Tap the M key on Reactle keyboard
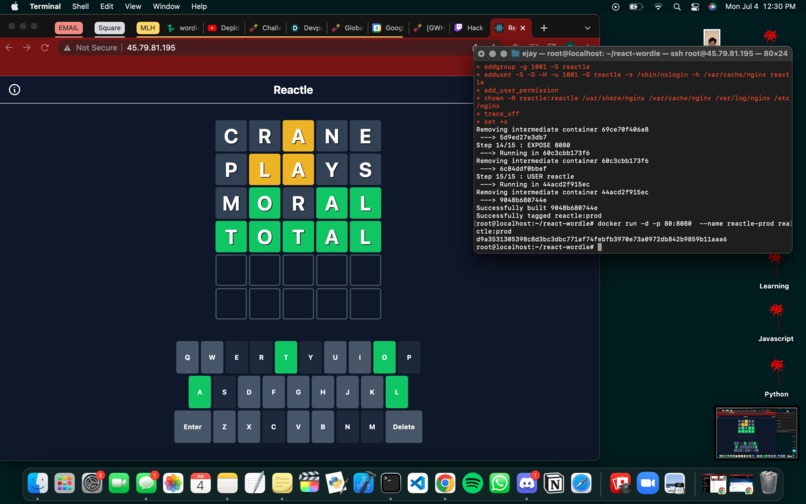This screenshot has width=806, height=504. point(372,426)
